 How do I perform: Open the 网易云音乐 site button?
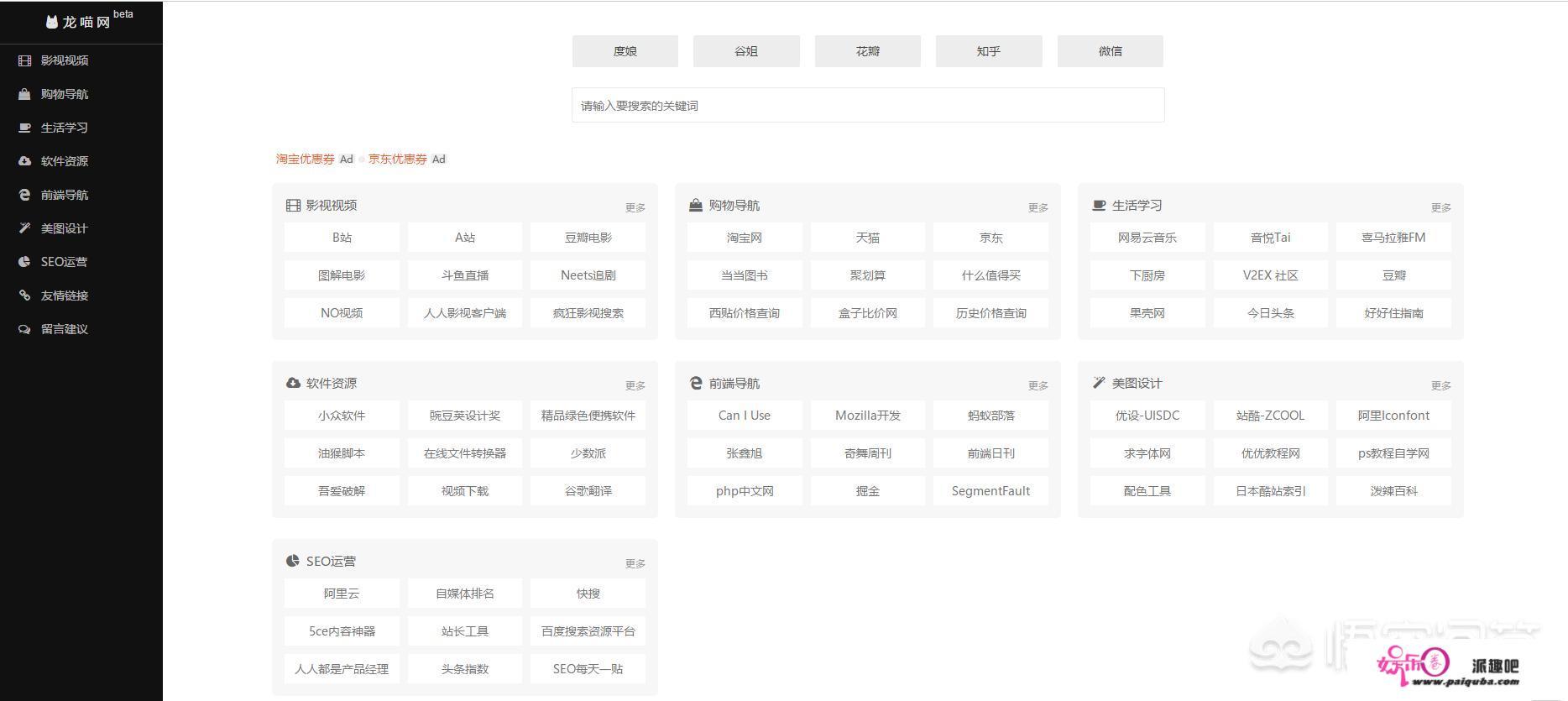coord(1147,238)
